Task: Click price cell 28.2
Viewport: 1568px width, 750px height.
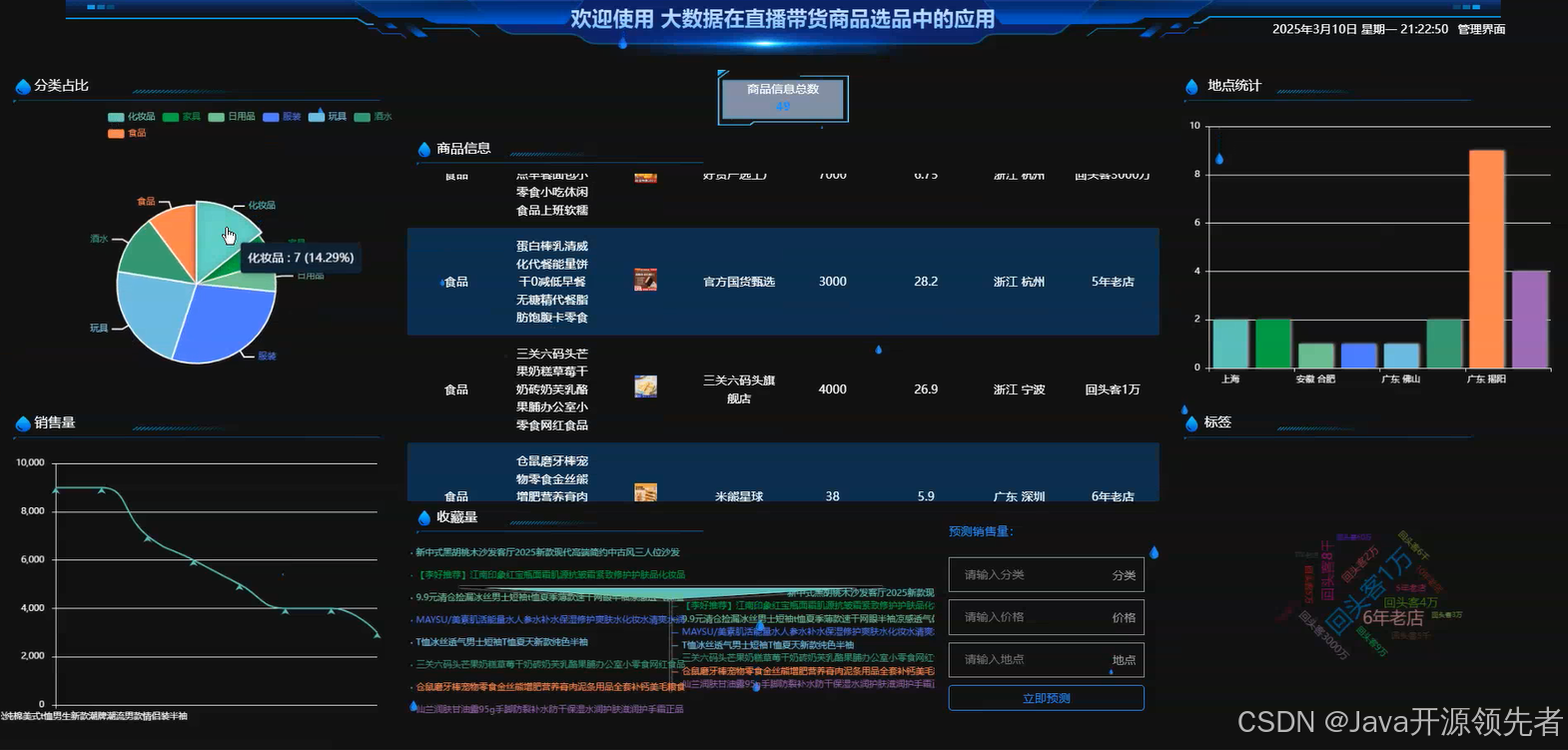Action: (926, 282)
